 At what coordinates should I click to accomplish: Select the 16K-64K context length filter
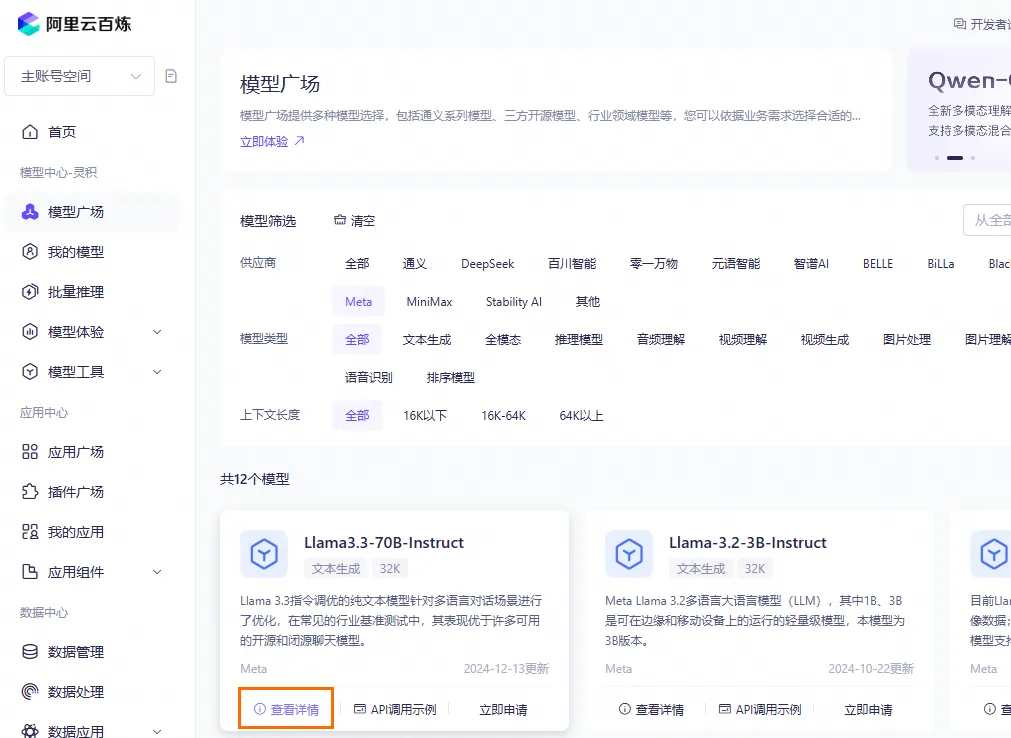click(x=504, y=416)
